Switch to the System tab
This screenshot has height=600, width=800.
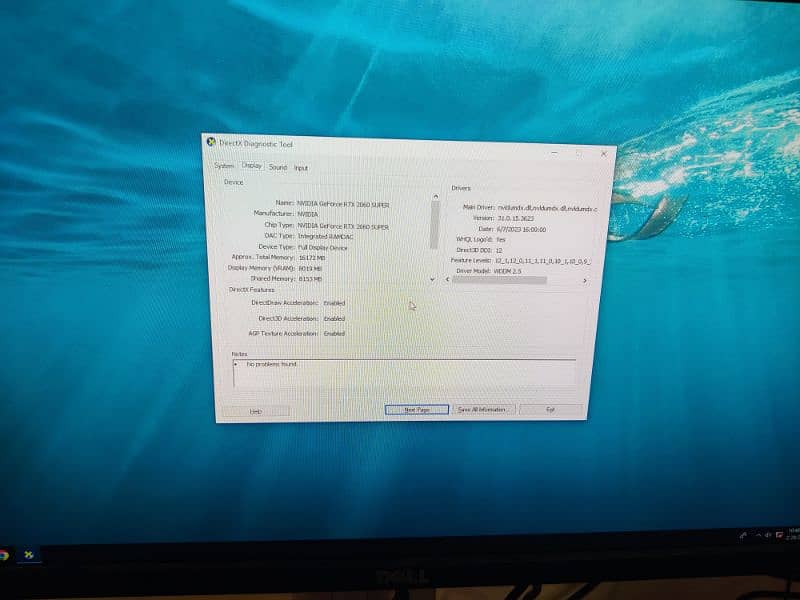pos(223,166)
